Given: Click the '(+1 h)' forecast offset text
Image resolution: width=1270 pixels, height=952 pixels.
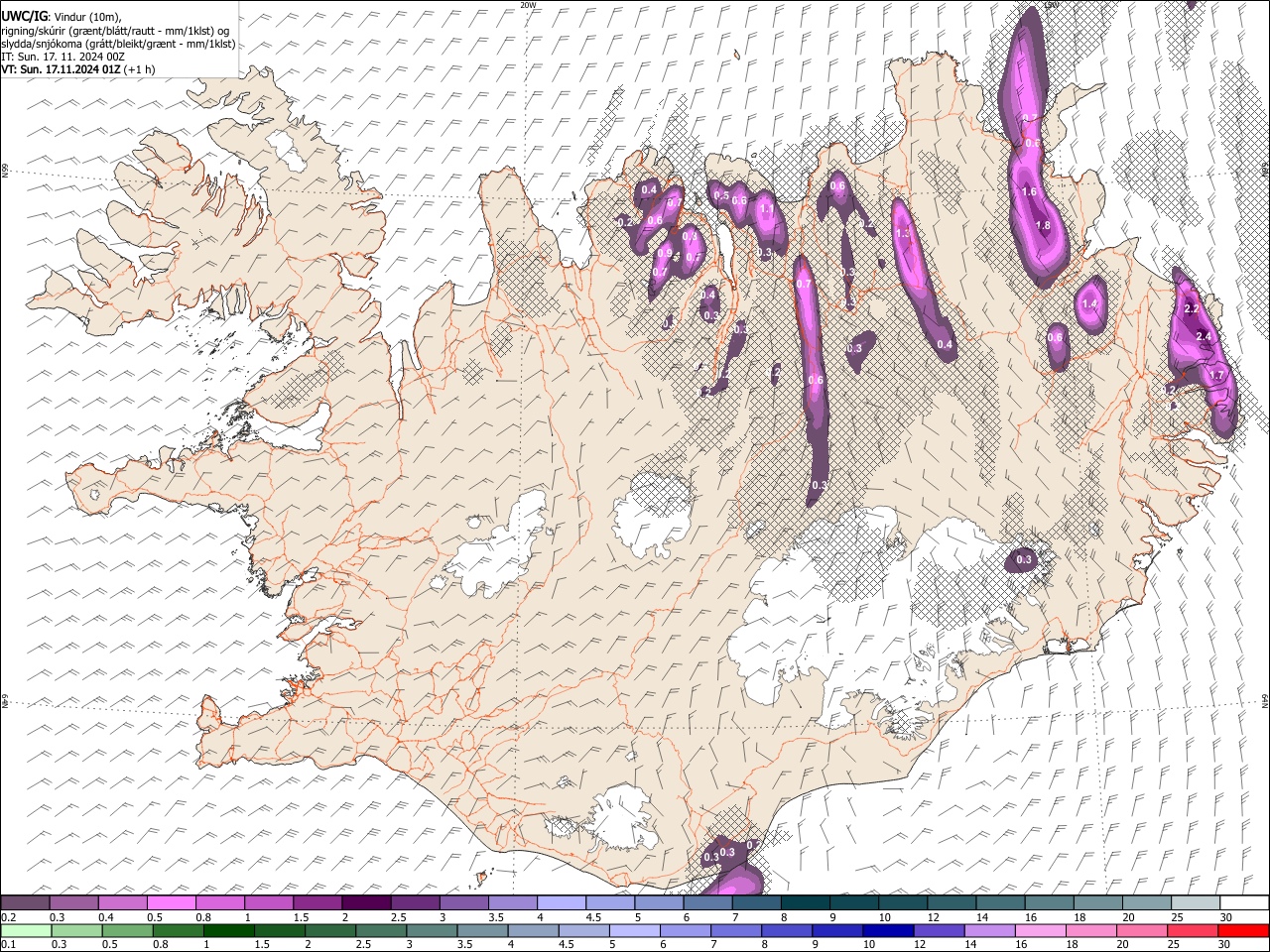Looking at the screenshot, I should [x=140, y=70].
